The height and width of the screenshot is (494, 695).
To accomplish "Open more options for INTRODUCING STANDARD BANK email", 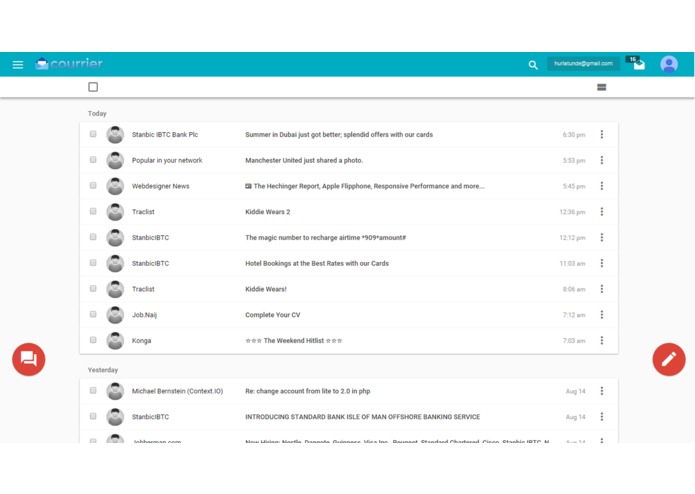I will tap(601, 416).
